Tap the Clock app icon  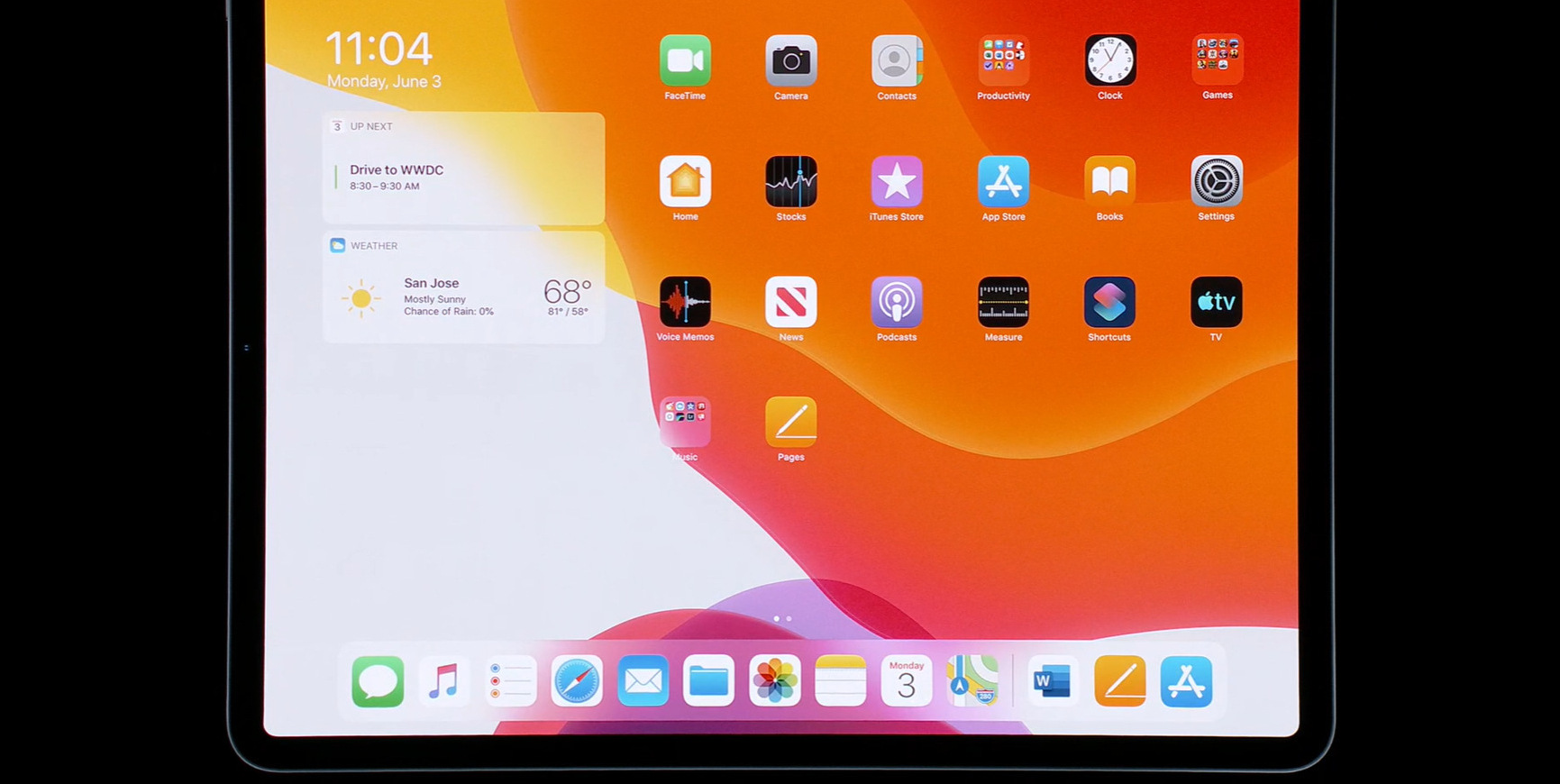tap(1110, 60)
